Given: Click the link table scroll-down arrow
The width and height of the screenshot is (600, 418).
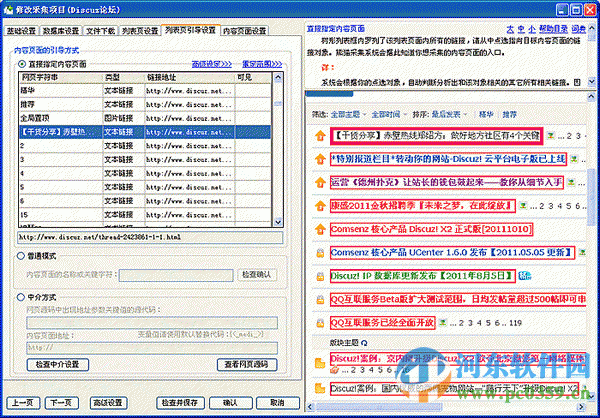Looking at the screenshot, I should pos(278,222).
